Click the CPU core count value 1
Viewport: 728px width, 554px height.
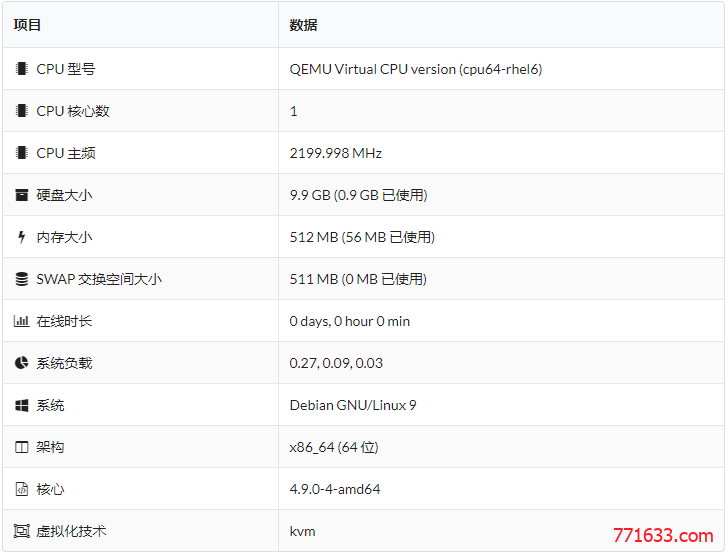[x=293, y=111]
